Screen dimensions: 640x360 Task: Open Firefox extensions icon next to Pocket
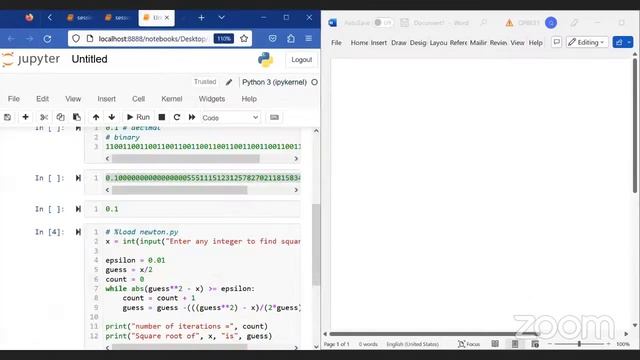coord(291,39)
